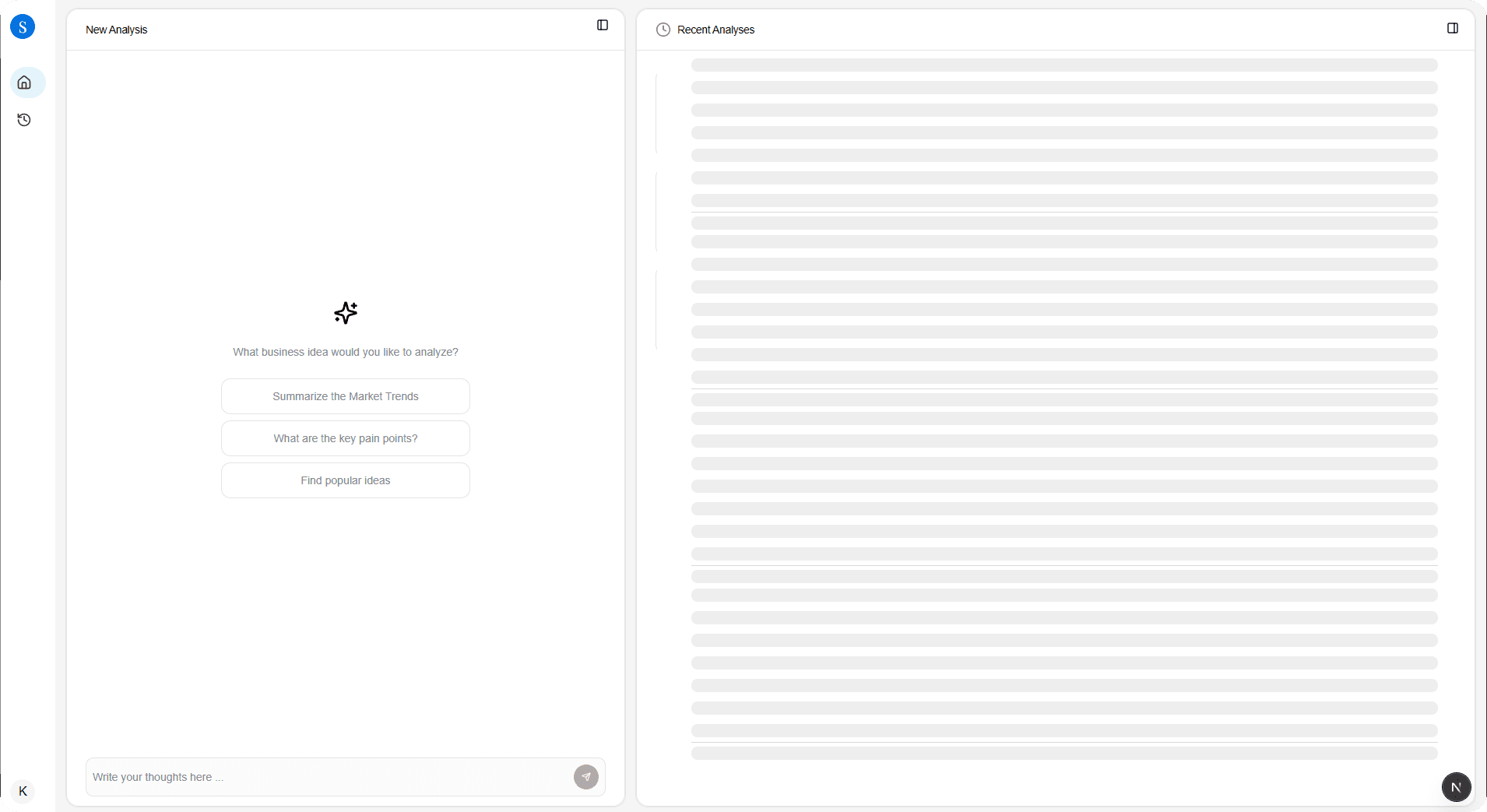Click the topmost loading bar in Recent Analyses
The height and width of the screenshot is (812, 1487).
click(x=1063, y=65)
